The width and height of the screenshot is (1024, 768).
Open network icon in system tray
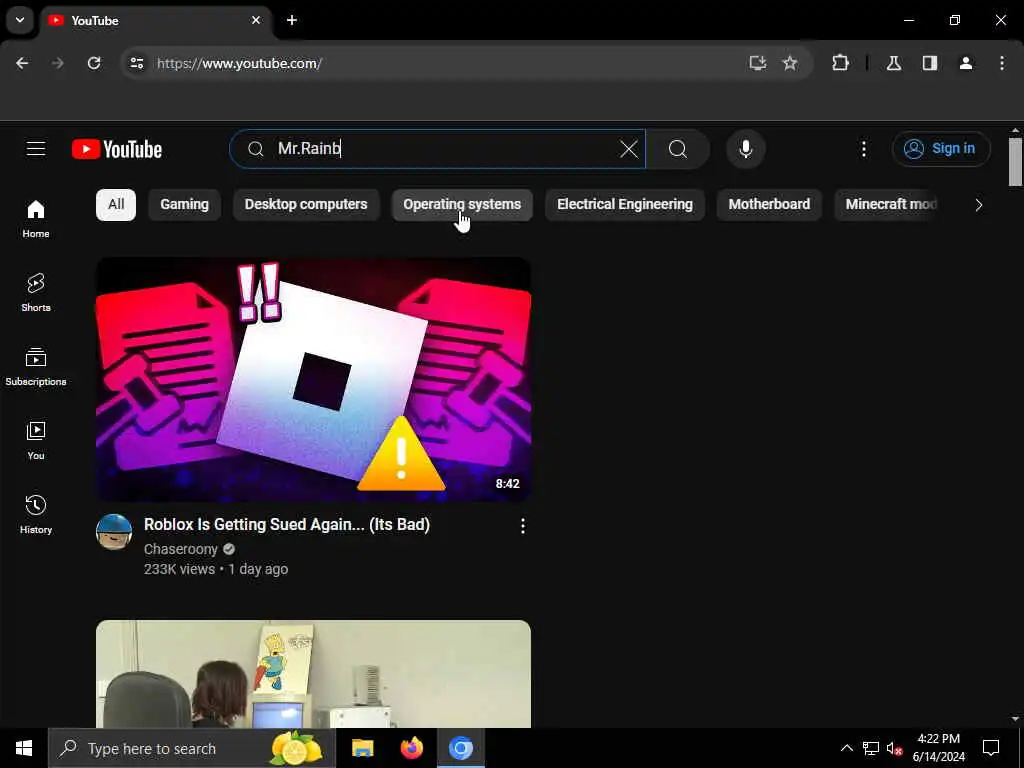tap(871, 748)
